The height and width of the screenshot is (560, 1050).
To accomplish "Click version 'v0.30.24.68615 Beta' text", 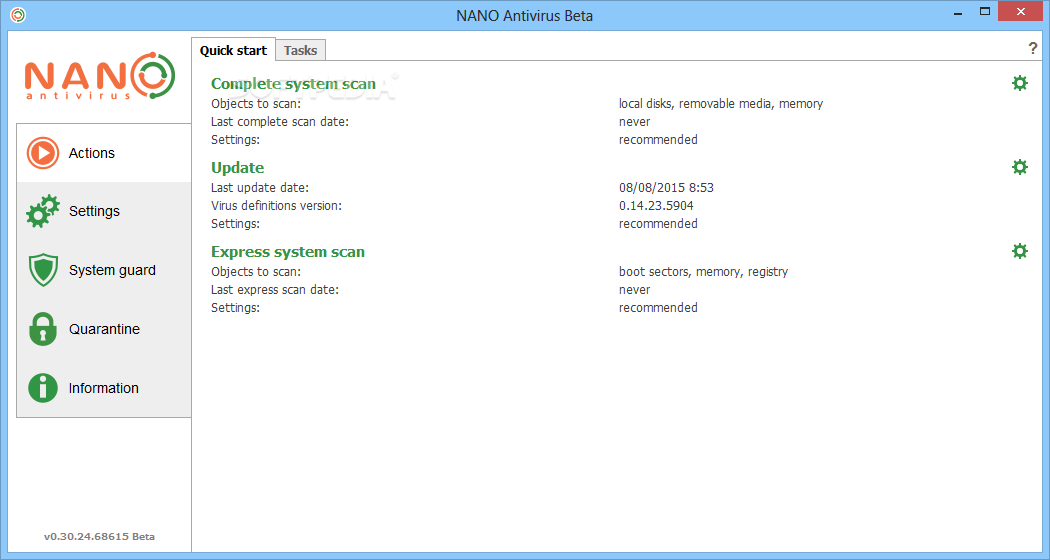I will [99, 537].
